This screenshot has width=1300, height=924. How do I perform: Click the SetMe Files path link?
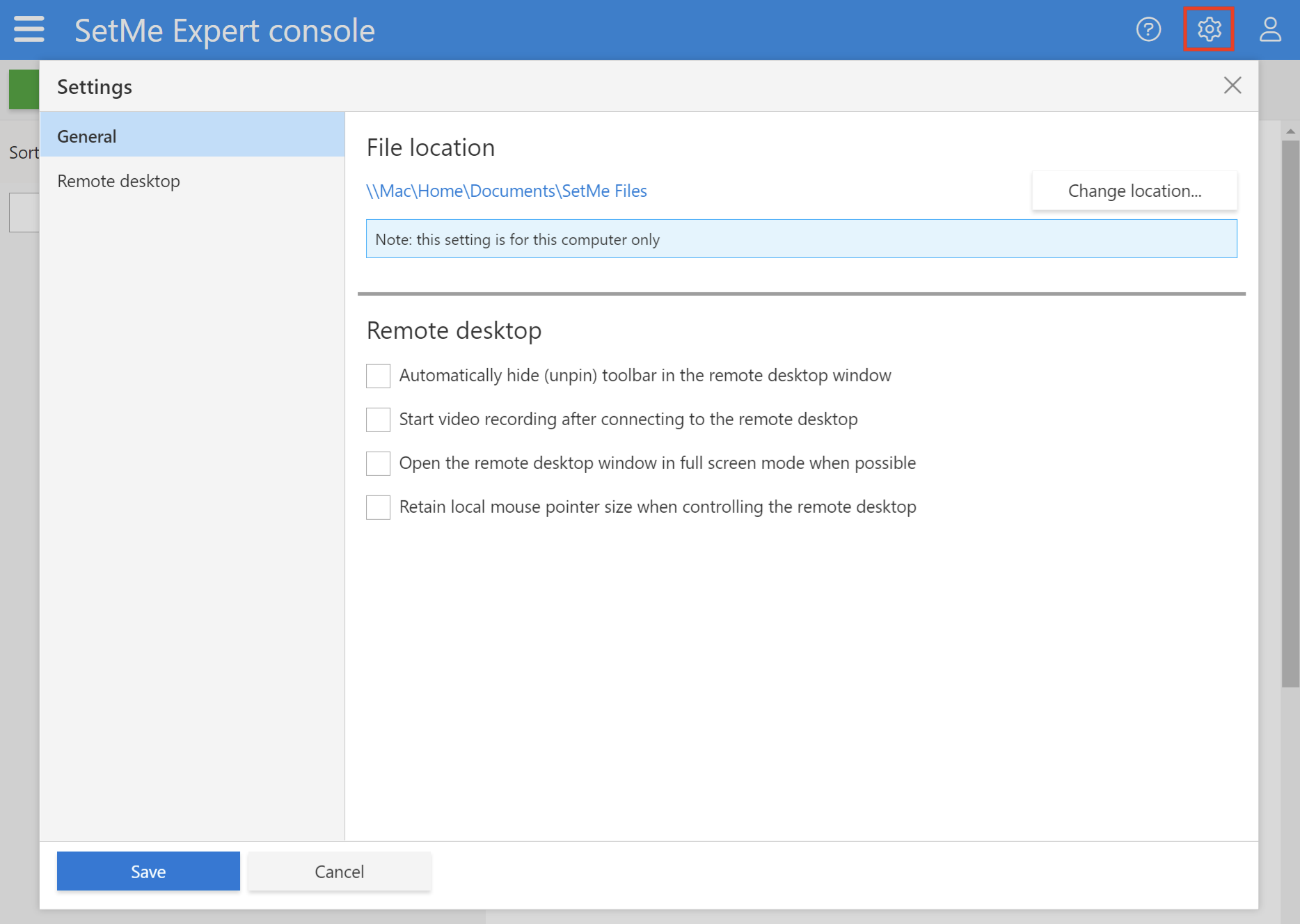pos(507,190)
